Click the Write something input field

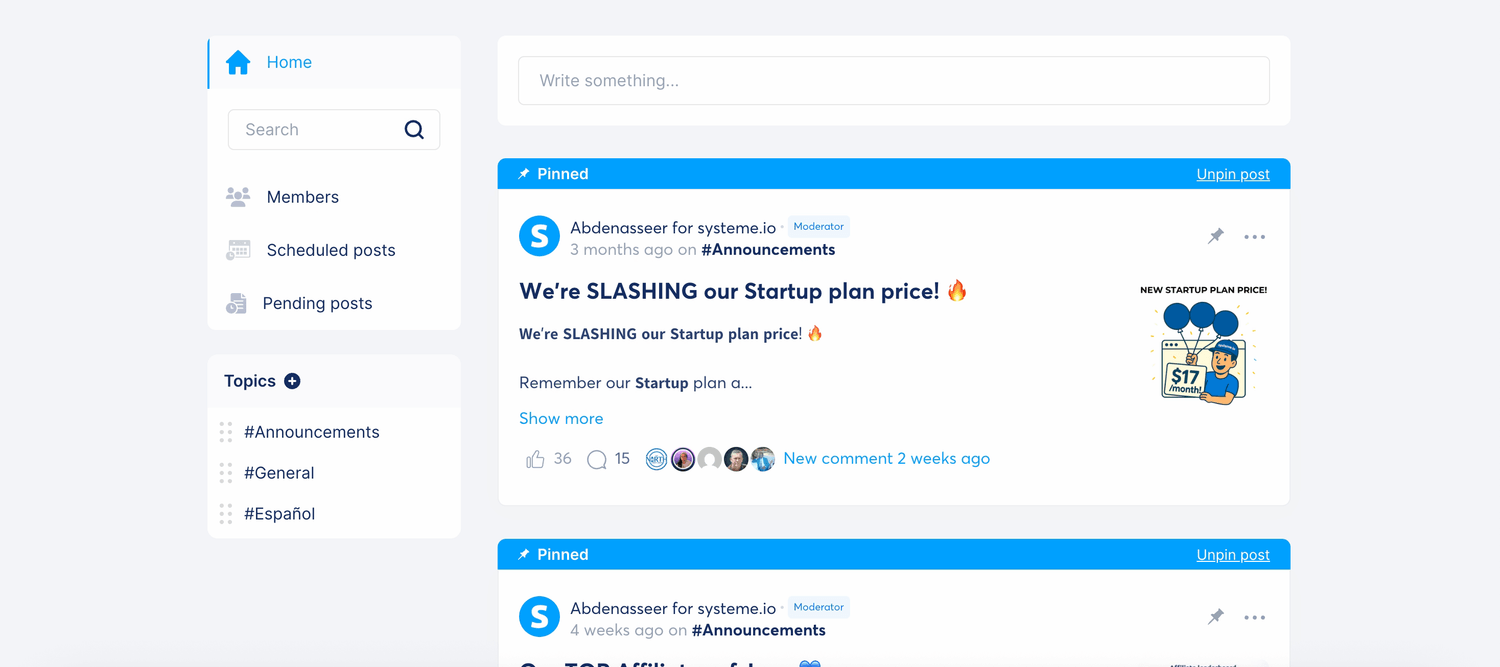coord(893,81)
